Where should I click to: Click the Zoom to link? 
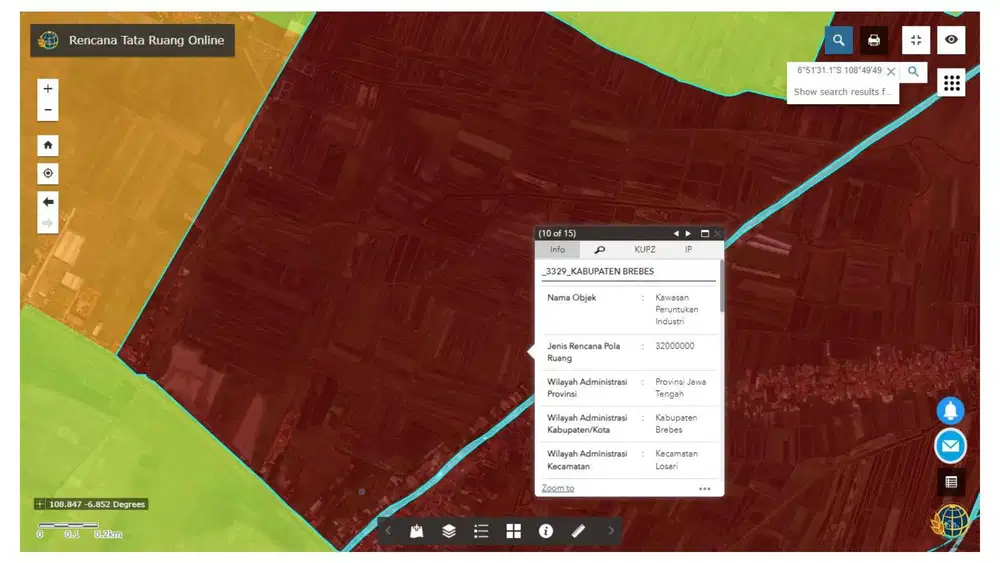pyautogui.click(x=558, y=488)
